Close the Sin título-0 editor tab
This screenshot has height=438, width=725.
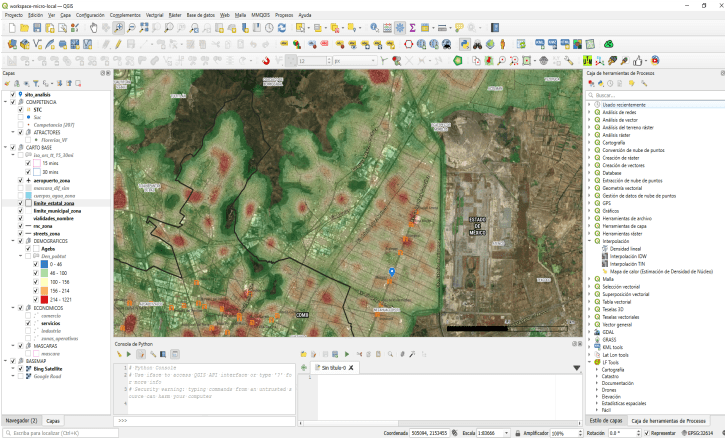pyautogui.click(x=351, y=368)
